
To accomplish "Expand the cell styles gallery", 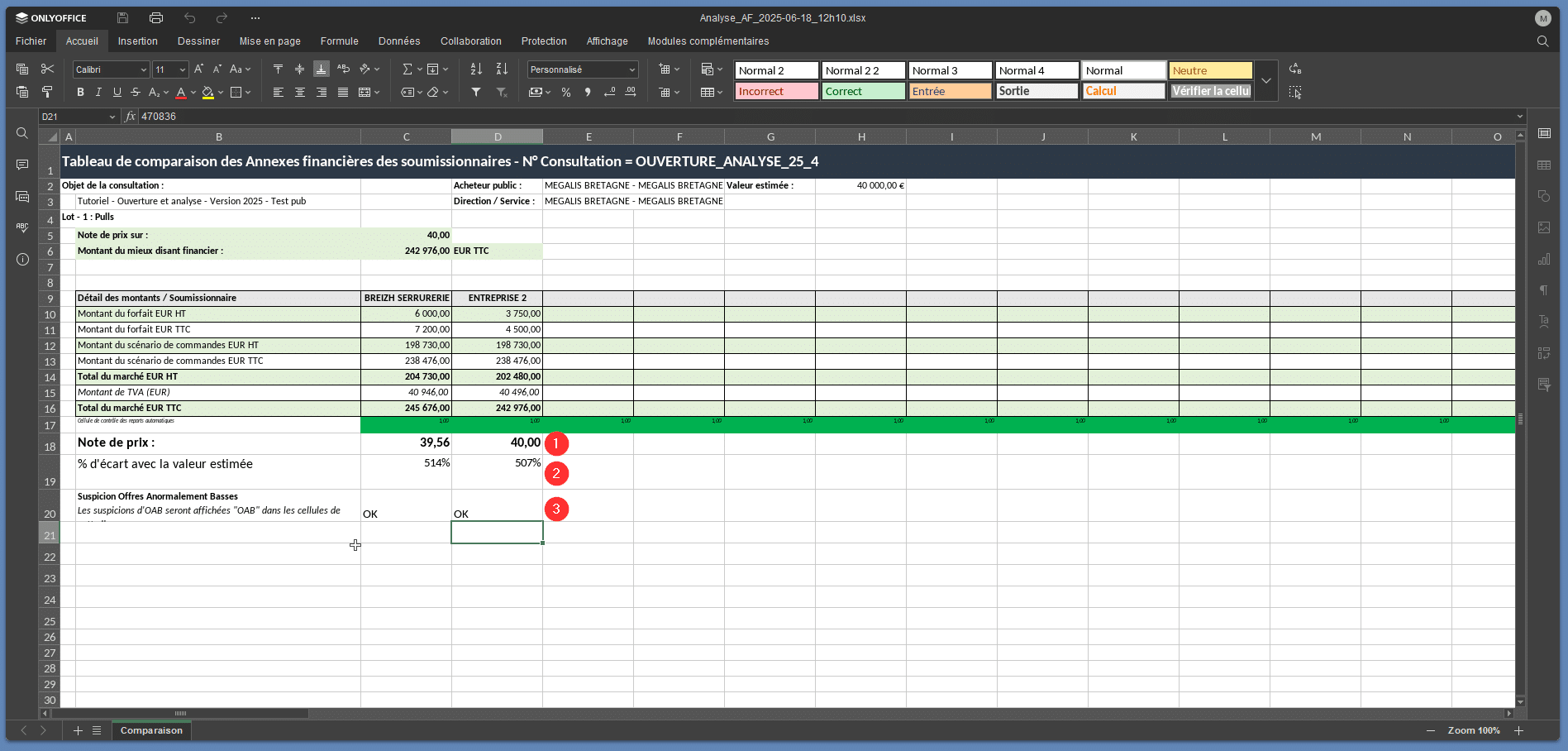I will click(x=1266, y=81).
